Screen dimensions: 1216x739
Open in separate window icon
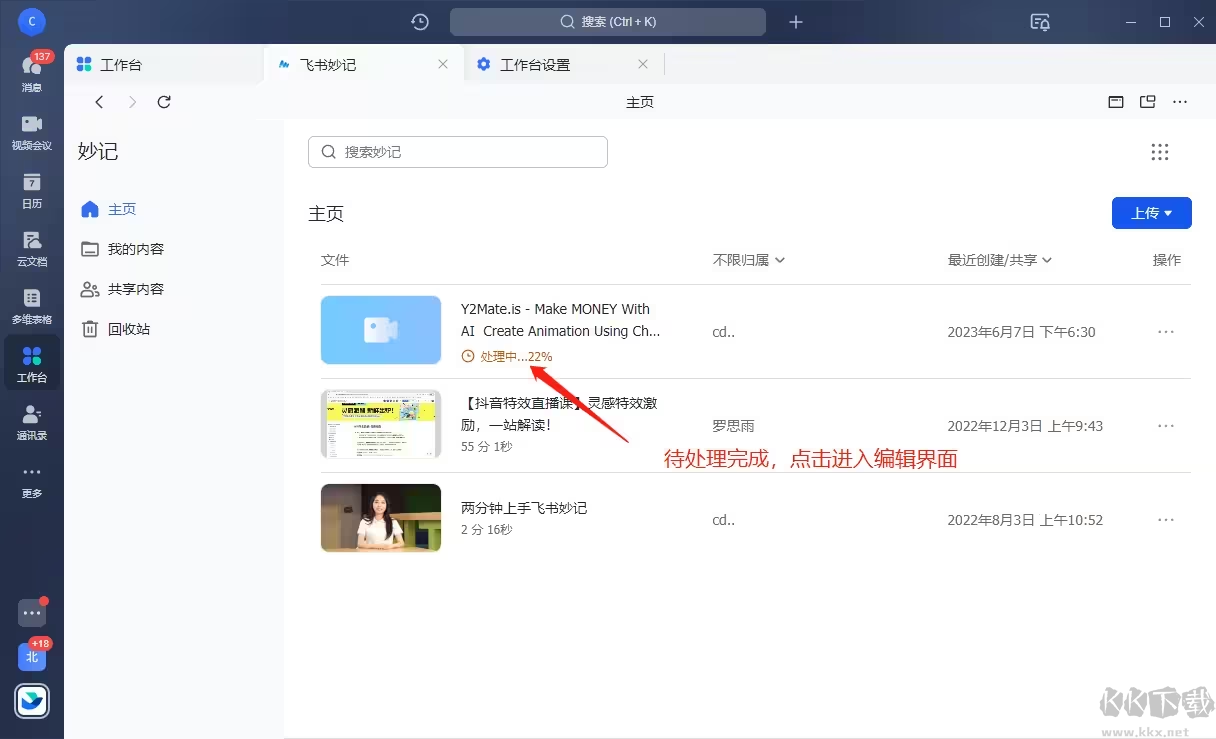coord(1148,102)
